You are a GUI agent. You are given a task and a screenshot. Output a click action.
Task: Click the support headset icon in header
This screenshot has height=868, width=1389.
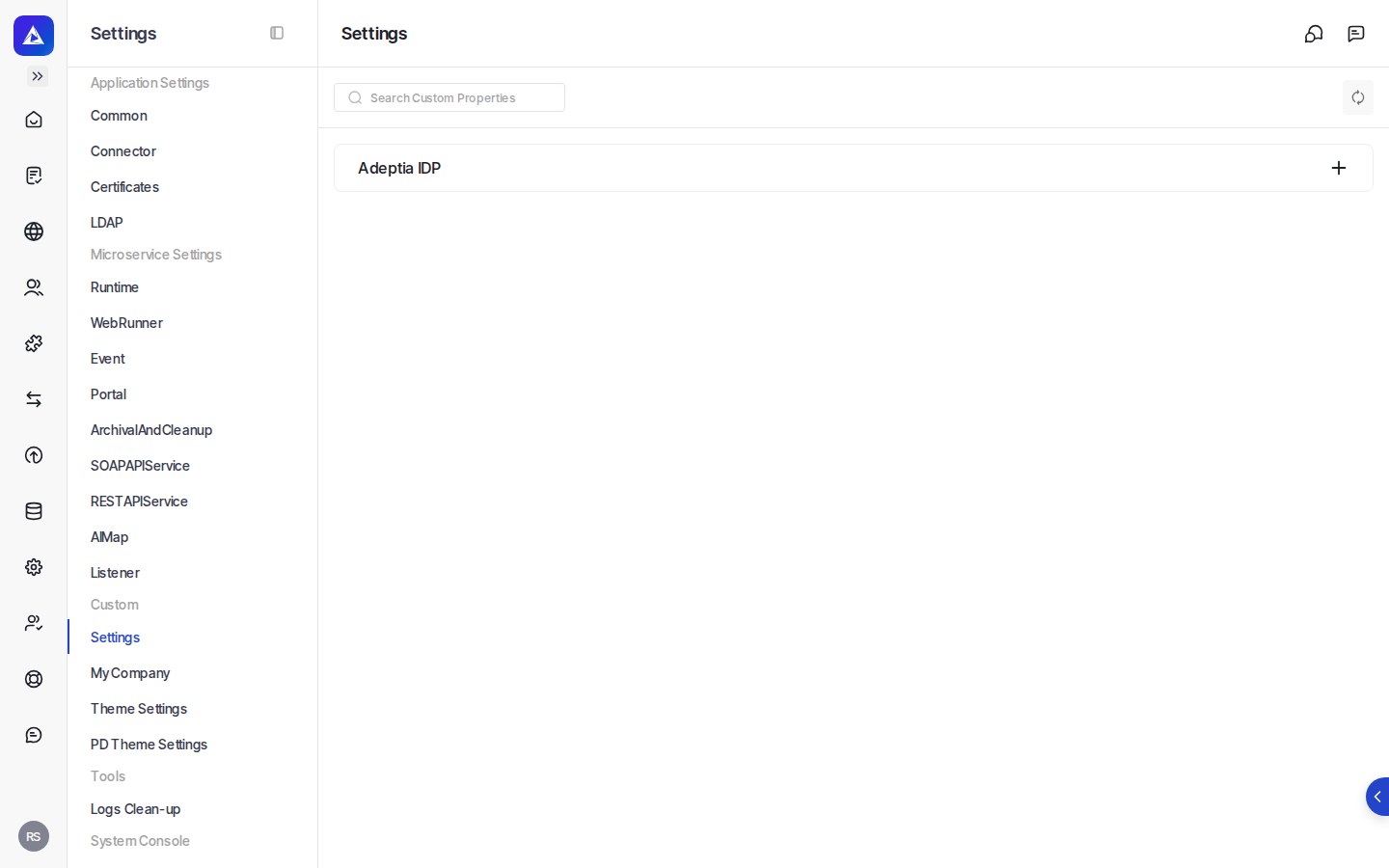click(1314, 34)
